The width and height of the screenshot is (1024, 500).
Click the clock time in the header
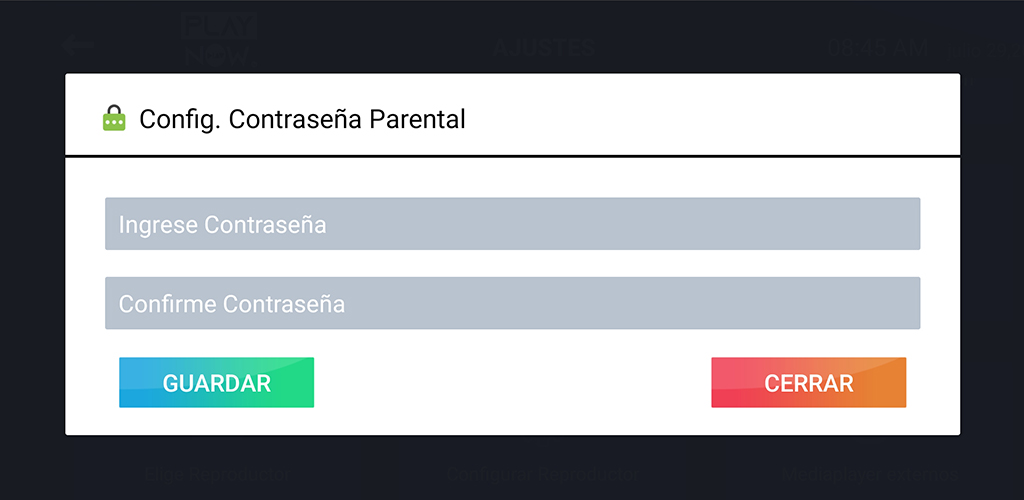pyautogui.click(x=877, y=47)
